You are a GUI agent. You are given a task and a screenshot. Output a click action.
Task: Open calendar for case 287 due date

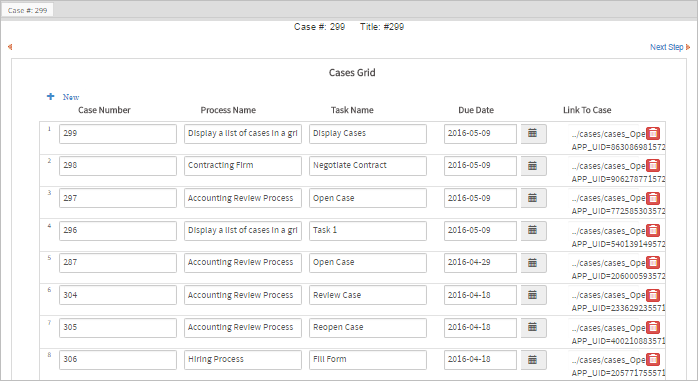click(x=533, y=263)
